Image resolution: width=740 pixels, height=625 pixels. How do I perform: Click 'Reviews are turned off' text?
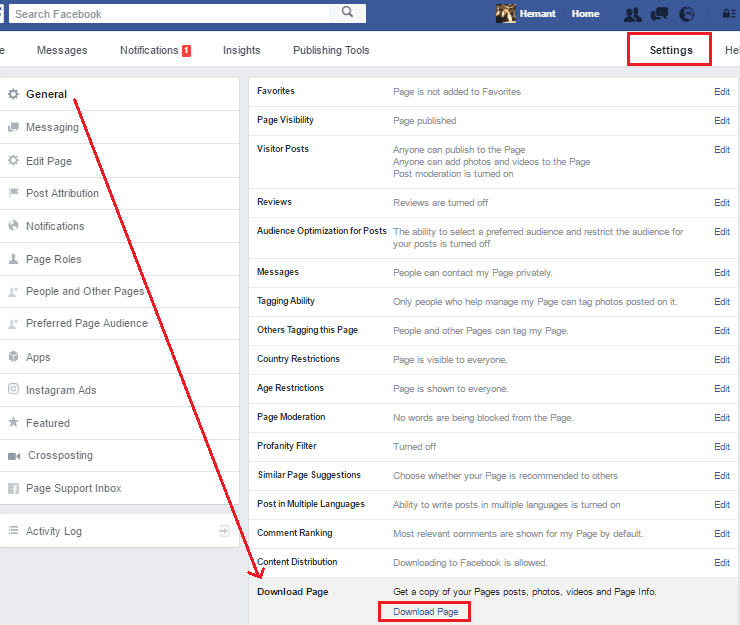[x=440, y=203]
